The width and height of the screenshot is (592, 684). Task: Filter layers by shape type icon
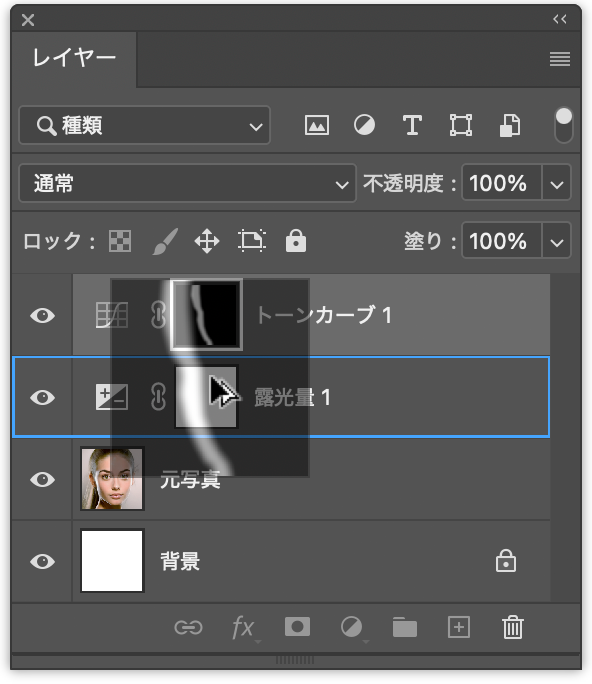461,126
